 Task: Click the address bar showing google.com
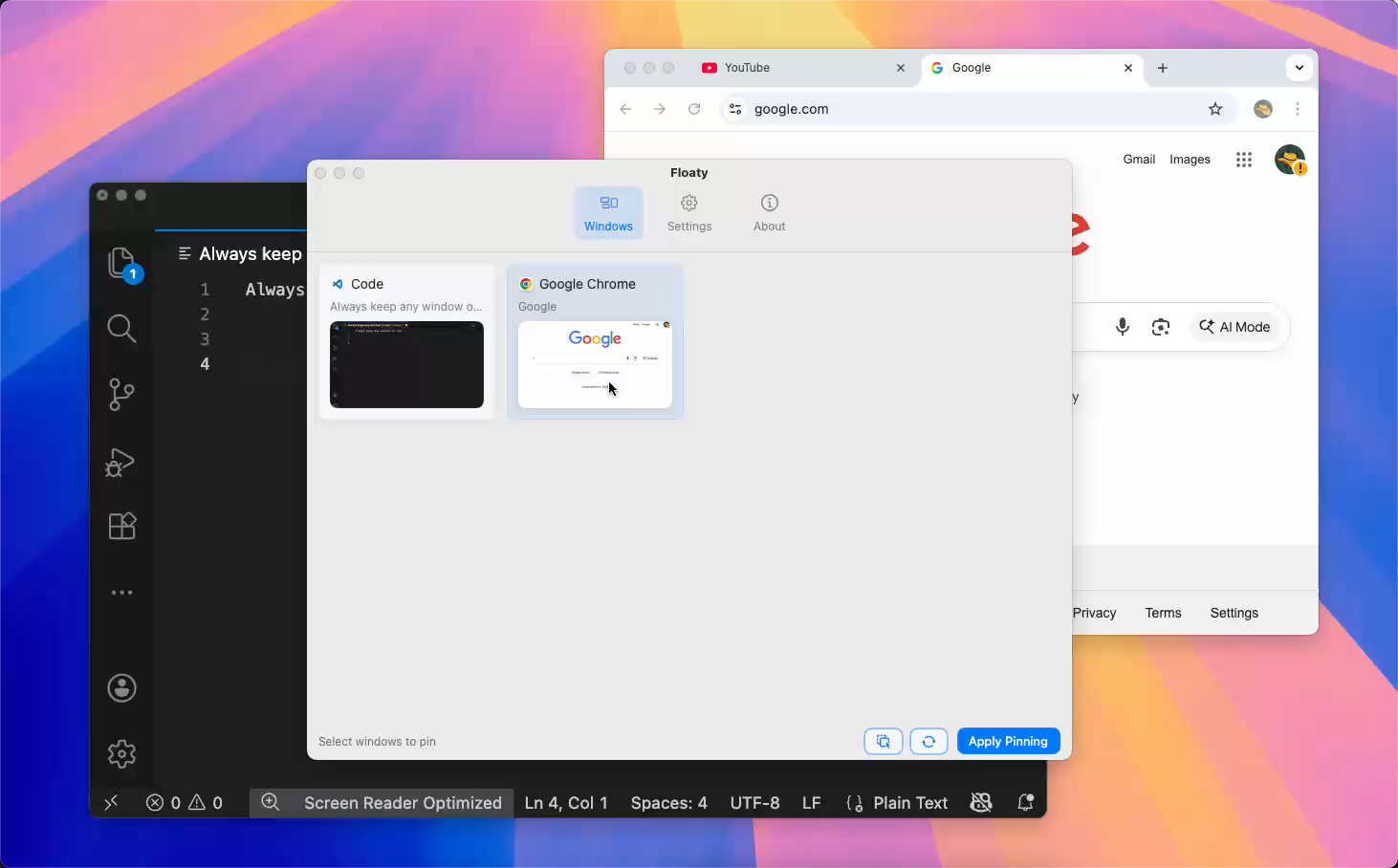[861, 109]
